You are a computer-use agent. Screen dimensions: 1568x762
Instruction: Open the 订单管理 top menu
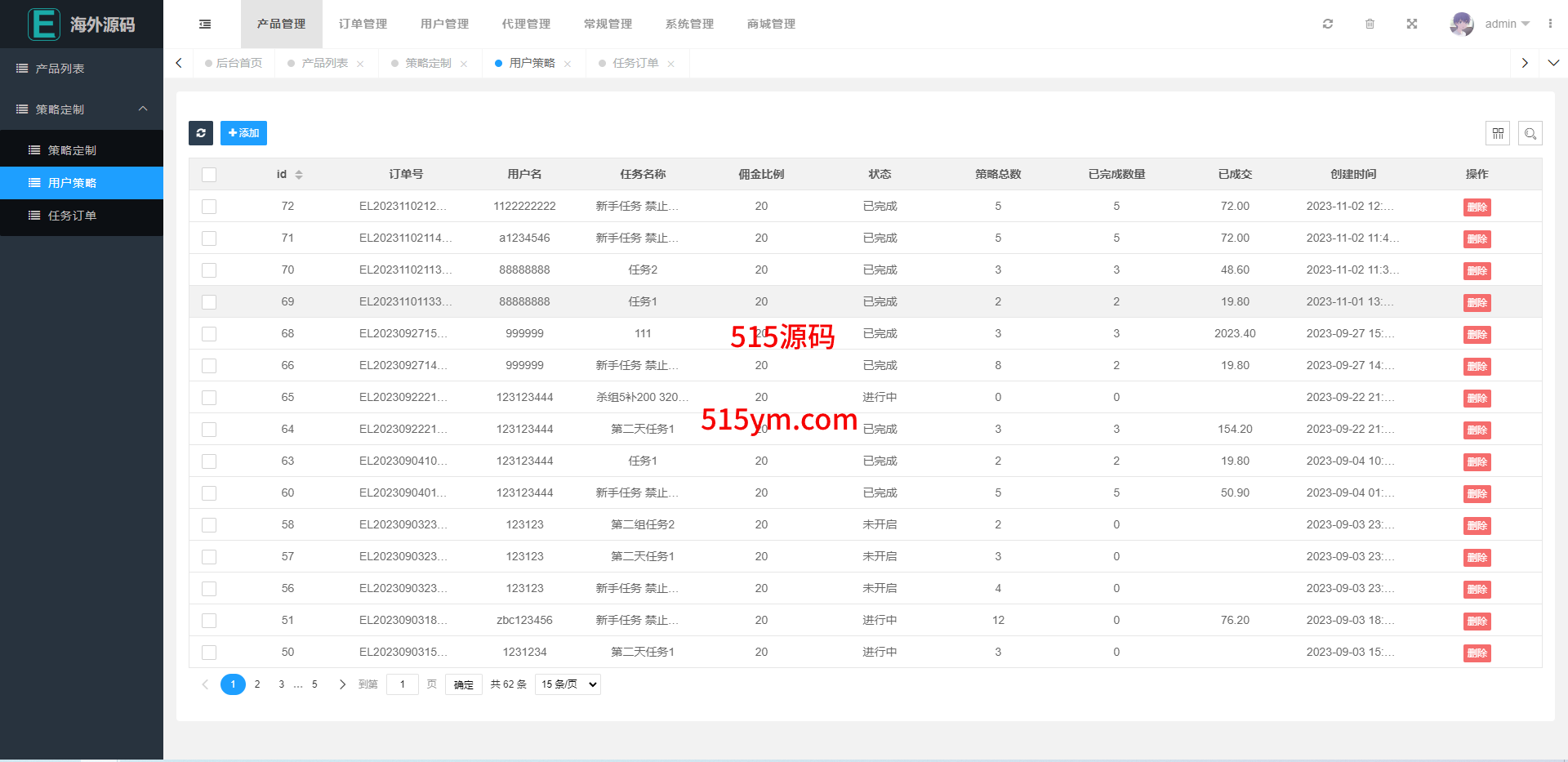[363, 25]
